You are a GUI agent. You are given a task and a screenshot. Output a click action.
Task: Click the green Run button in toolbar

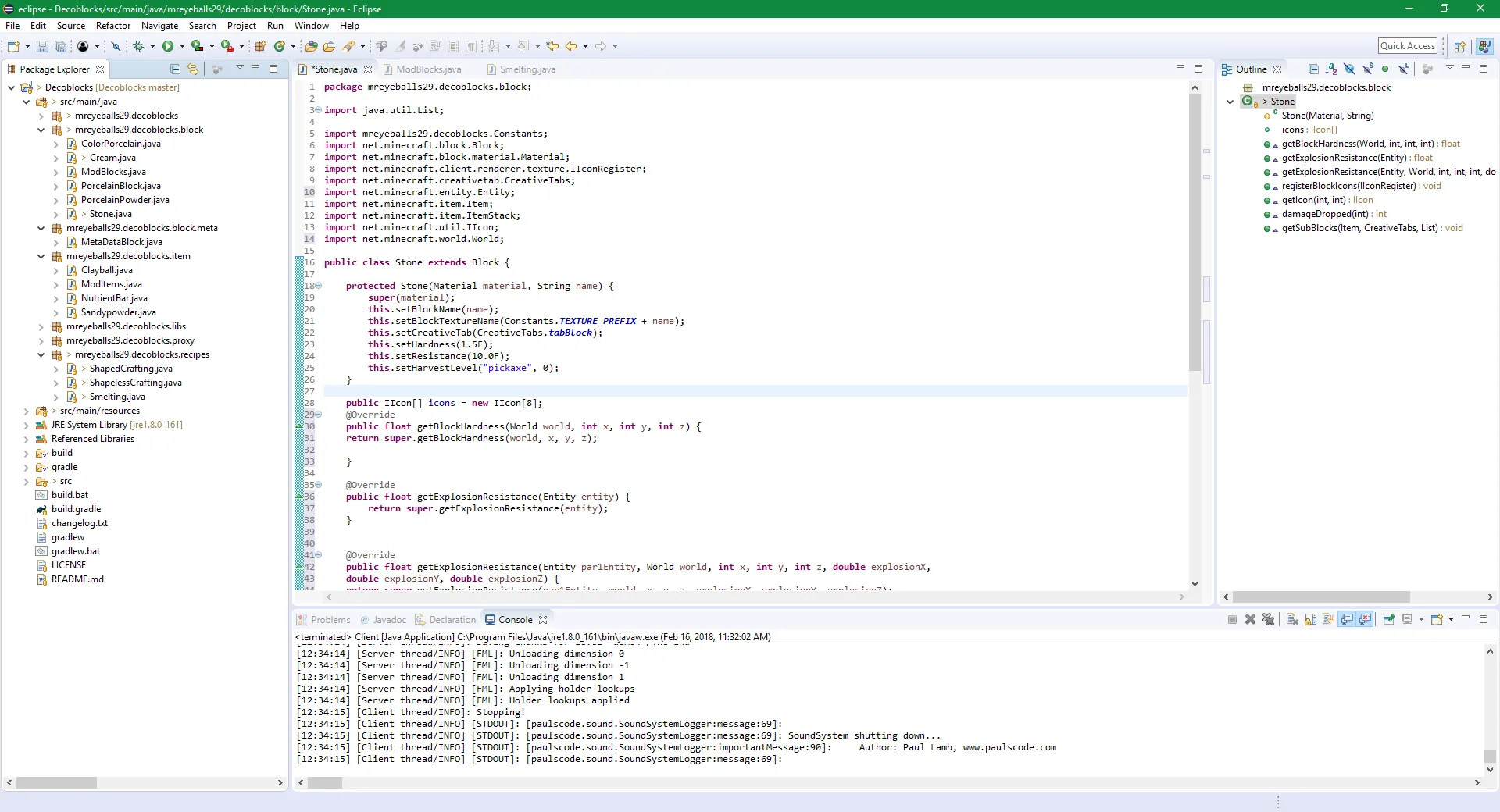(x=168, y=47)
